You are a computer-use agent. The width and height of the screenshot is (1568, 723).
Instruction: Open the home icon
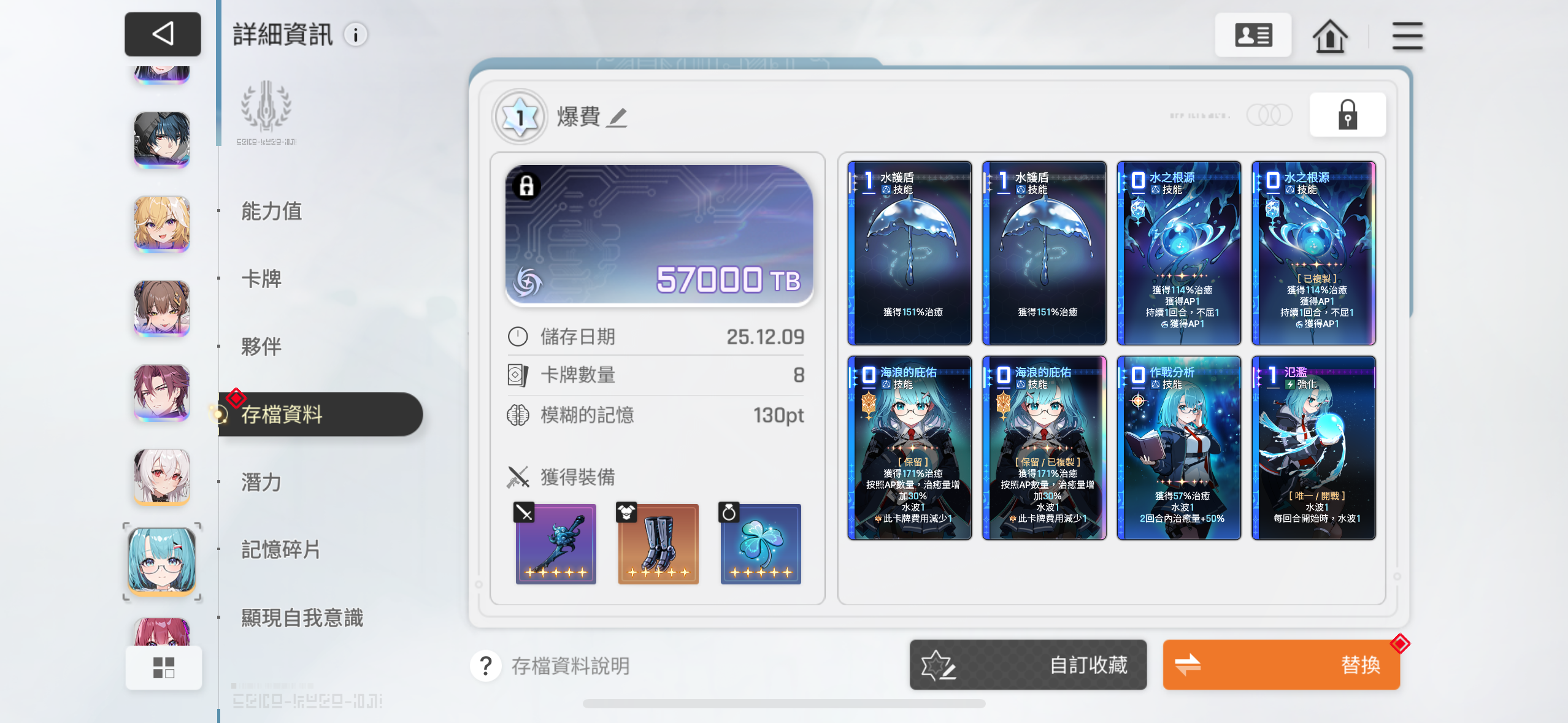tap(1330, 36)
